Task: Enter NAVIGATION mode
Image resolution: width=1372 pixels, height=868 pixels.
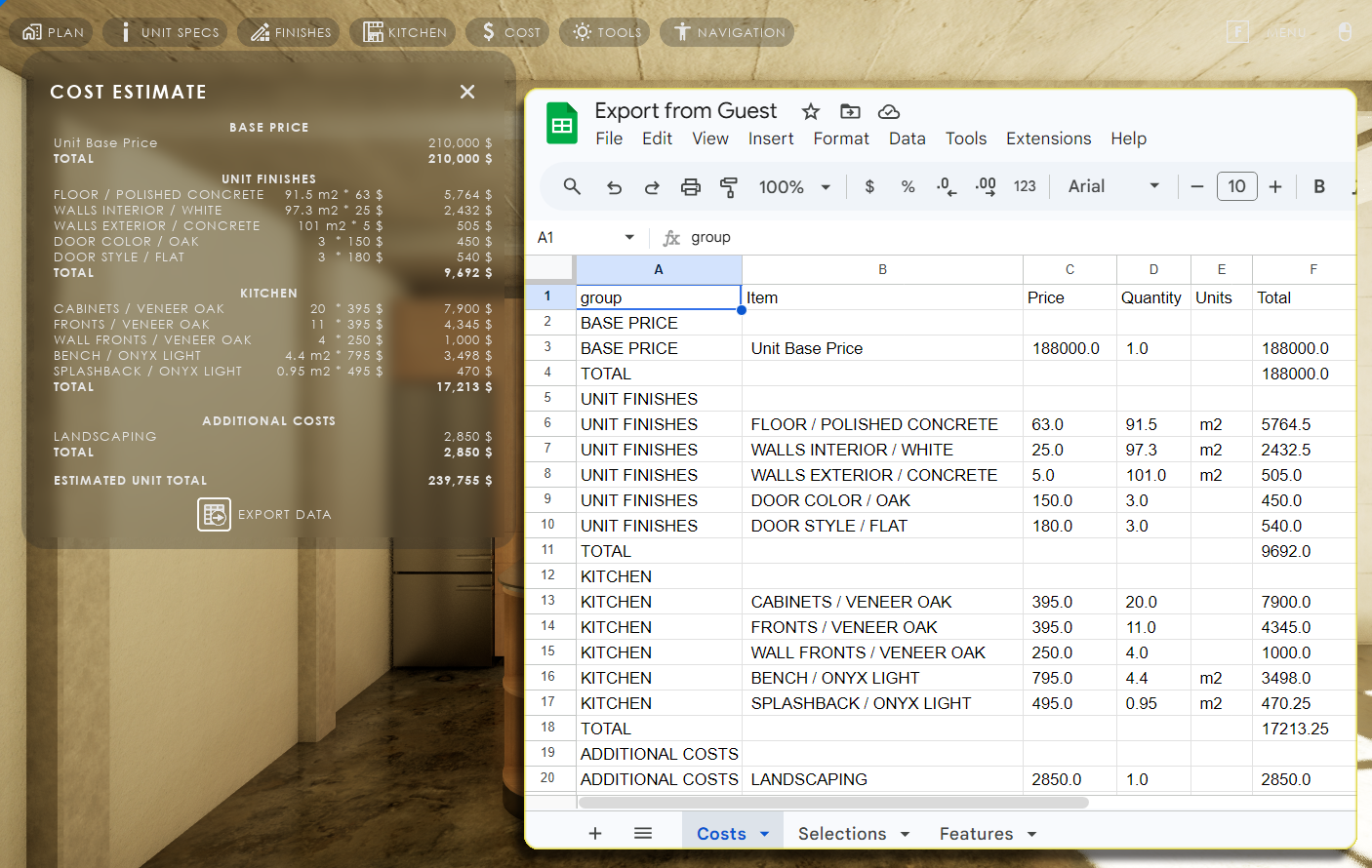Action: (x=726, y=31)
